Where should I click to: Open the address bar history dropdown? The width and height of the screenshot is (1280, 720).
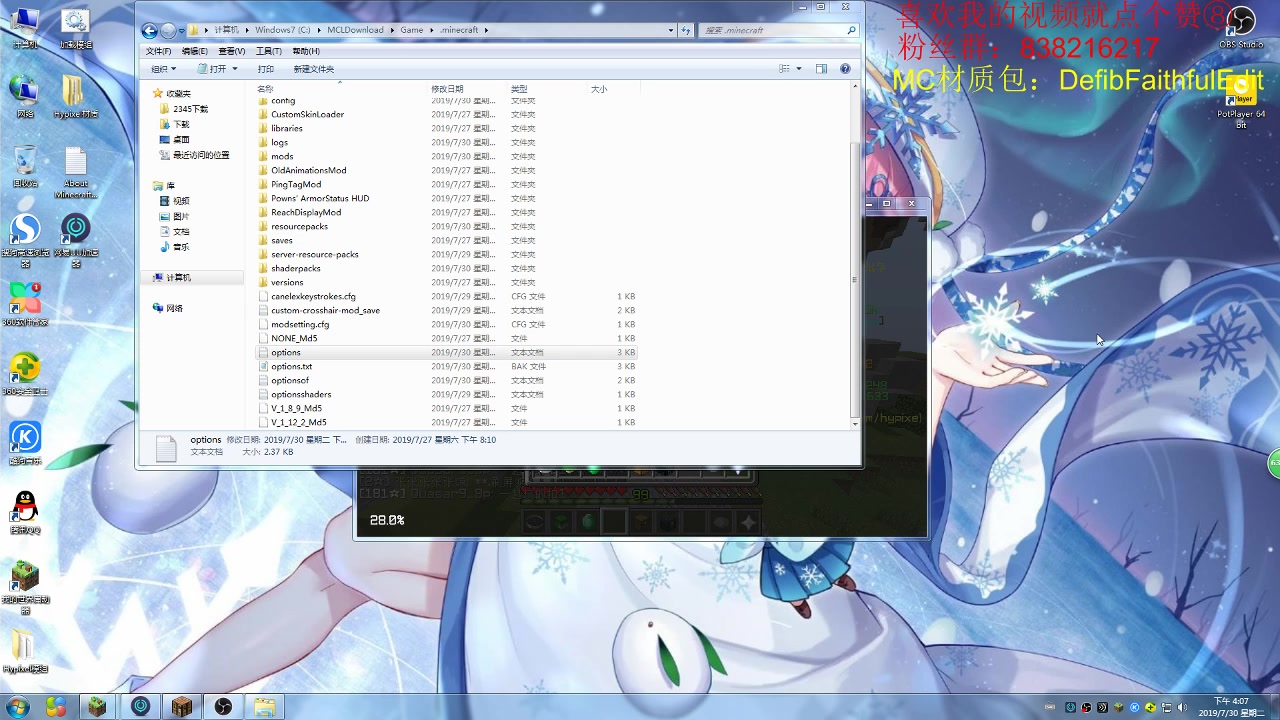click(671, 30)
